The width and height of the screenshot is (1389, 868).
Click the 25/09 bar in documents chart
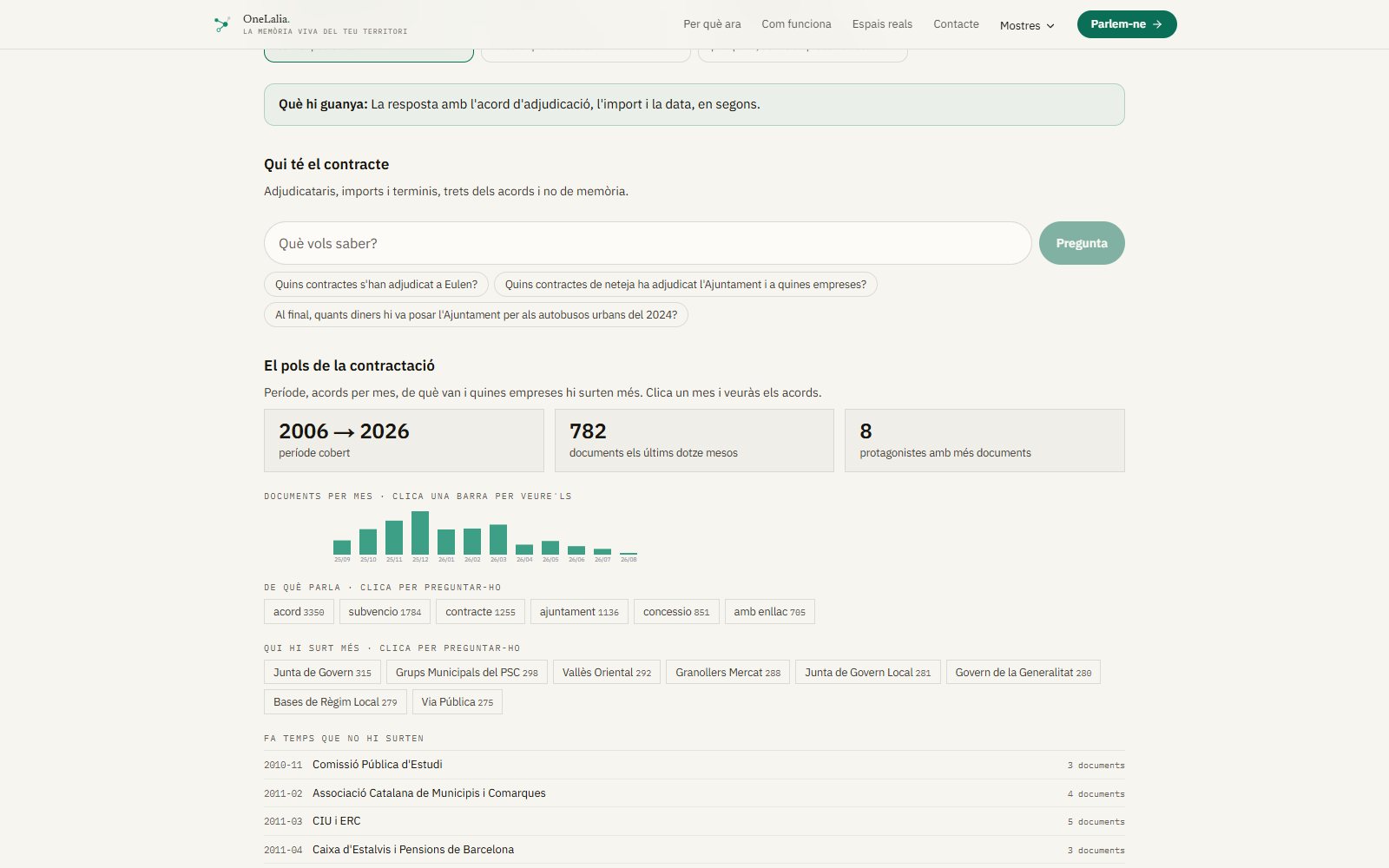(x=342, y=548)
